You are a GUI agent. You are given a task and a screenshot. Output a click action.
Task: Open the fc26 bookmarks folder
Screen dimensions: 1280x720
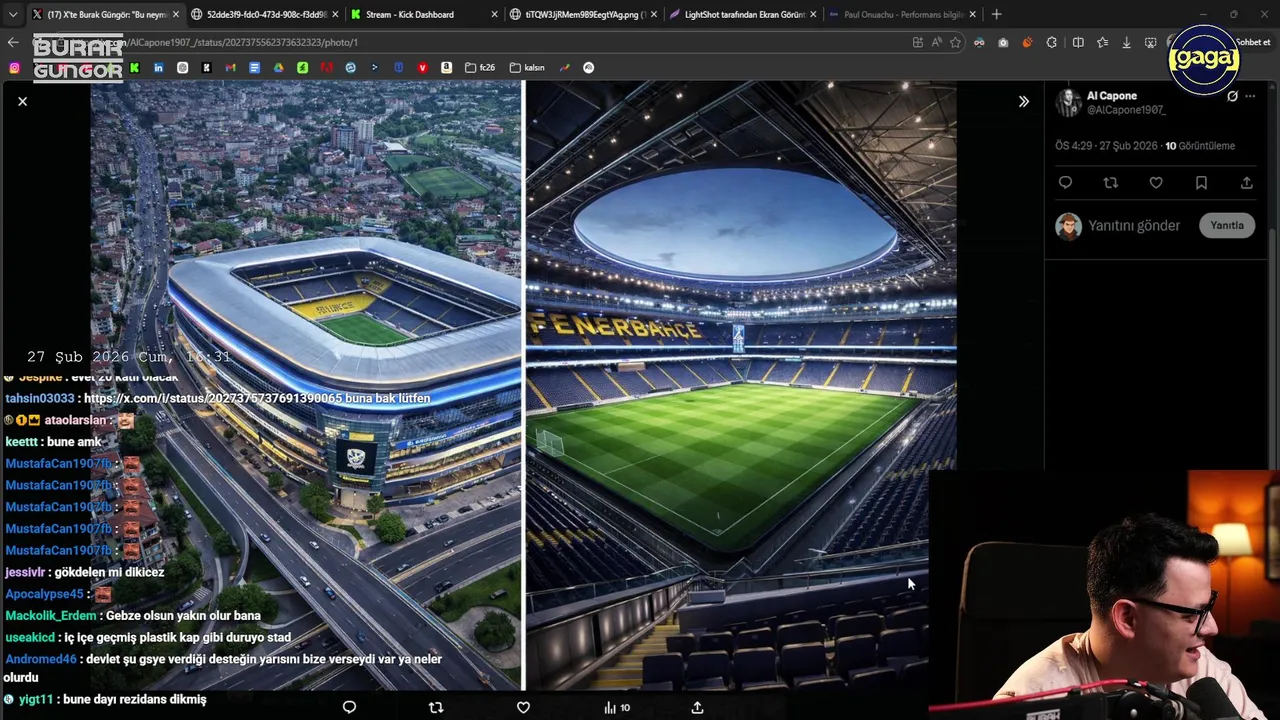pos(478,68)
